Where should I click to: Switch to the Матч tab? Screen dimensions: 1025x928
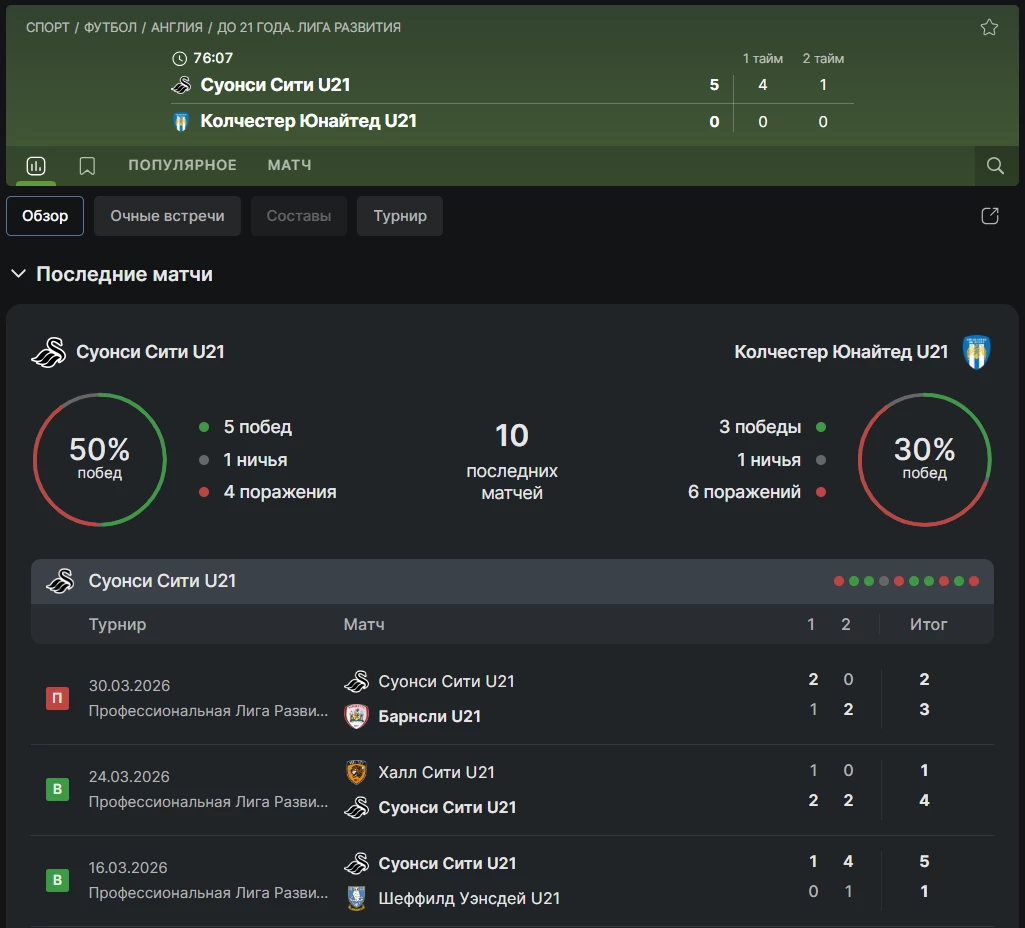289,165
